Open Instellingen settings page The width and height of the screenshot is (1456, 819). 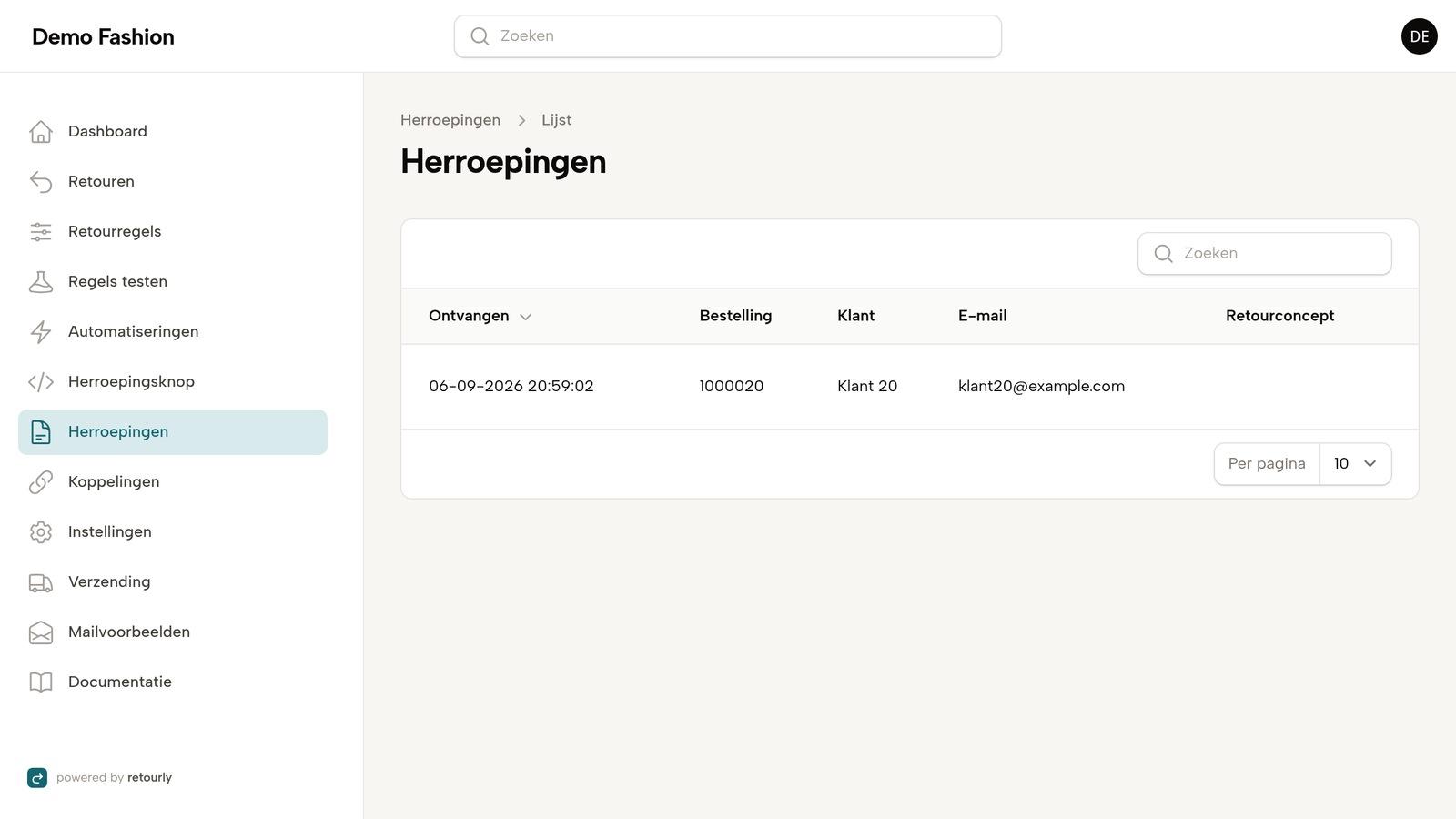click(173, 532)
